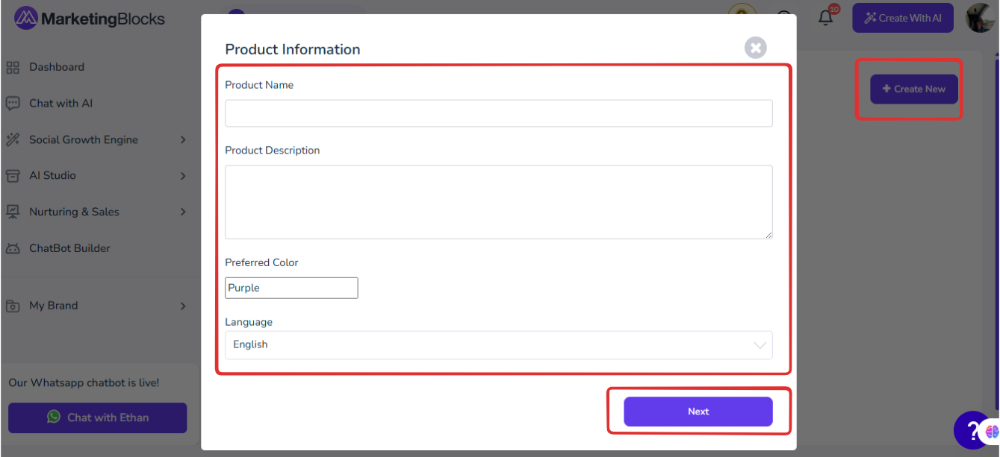Open the Language dropdown showing English
Viewport: 1000px width, 457px height.
pyautogui.click(x=499, y=345)
